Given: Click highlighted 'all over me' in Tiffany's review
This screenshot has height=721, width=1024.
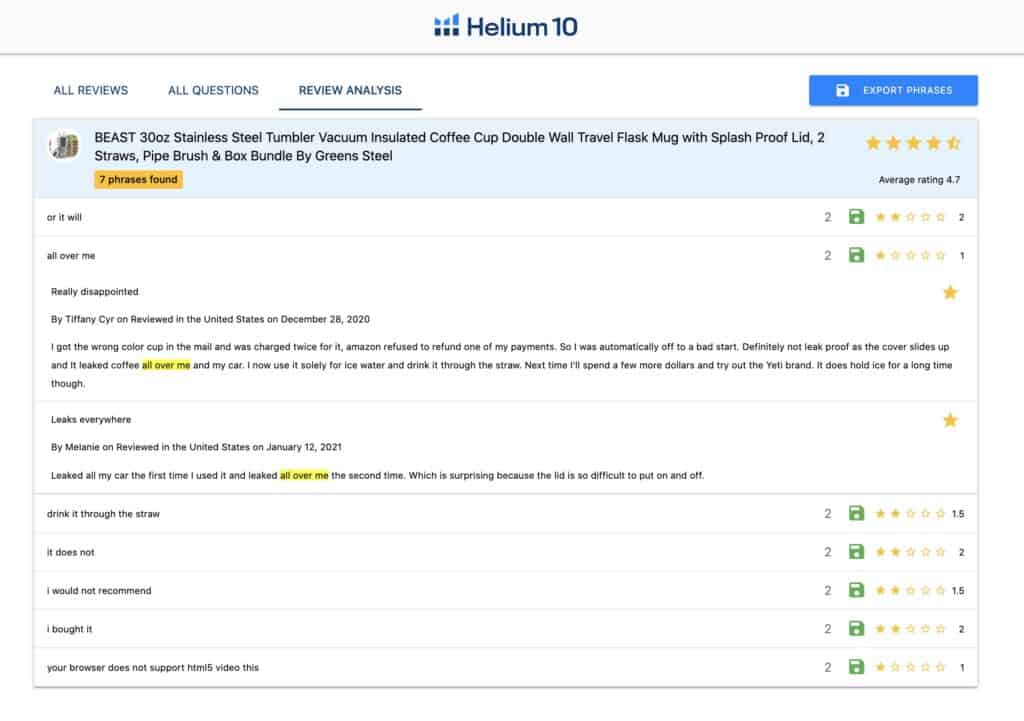Looking at the screenshot, I should (166, 365).
